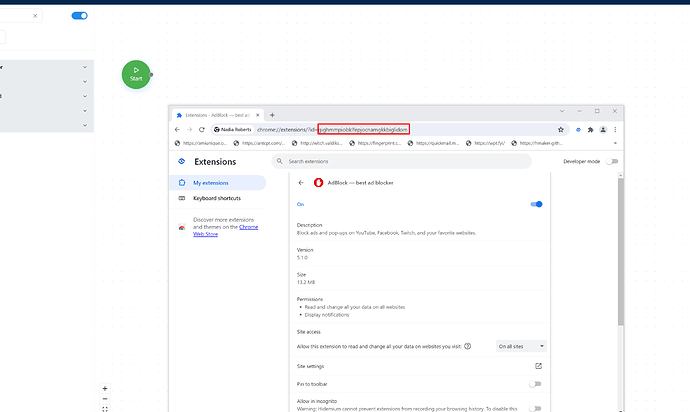The width and height of the screenshot is (690, 412).
Task: Open Site settings external link icon
Action: (x=538, y=366)
